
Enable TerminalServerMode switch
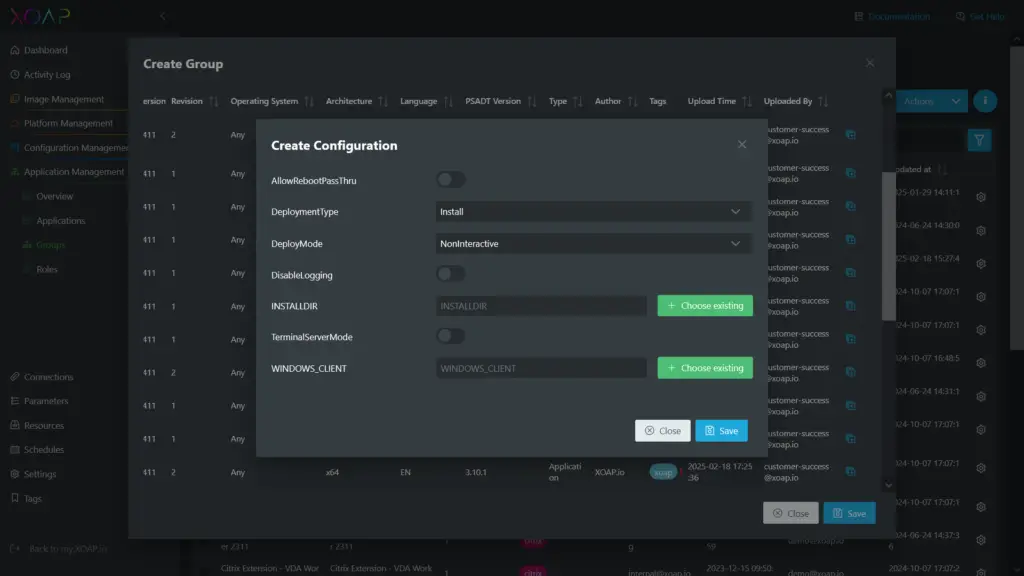click(x=450, y=336)
